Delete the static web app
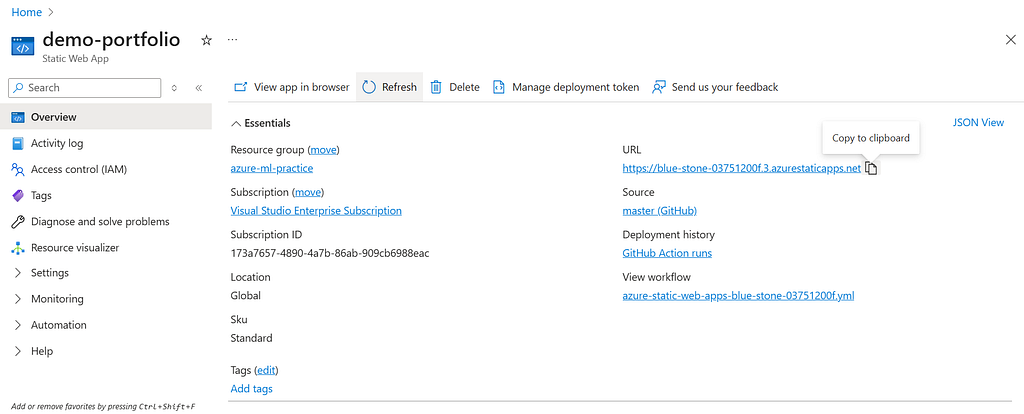Screen dimensions: 1024x414 455,87
